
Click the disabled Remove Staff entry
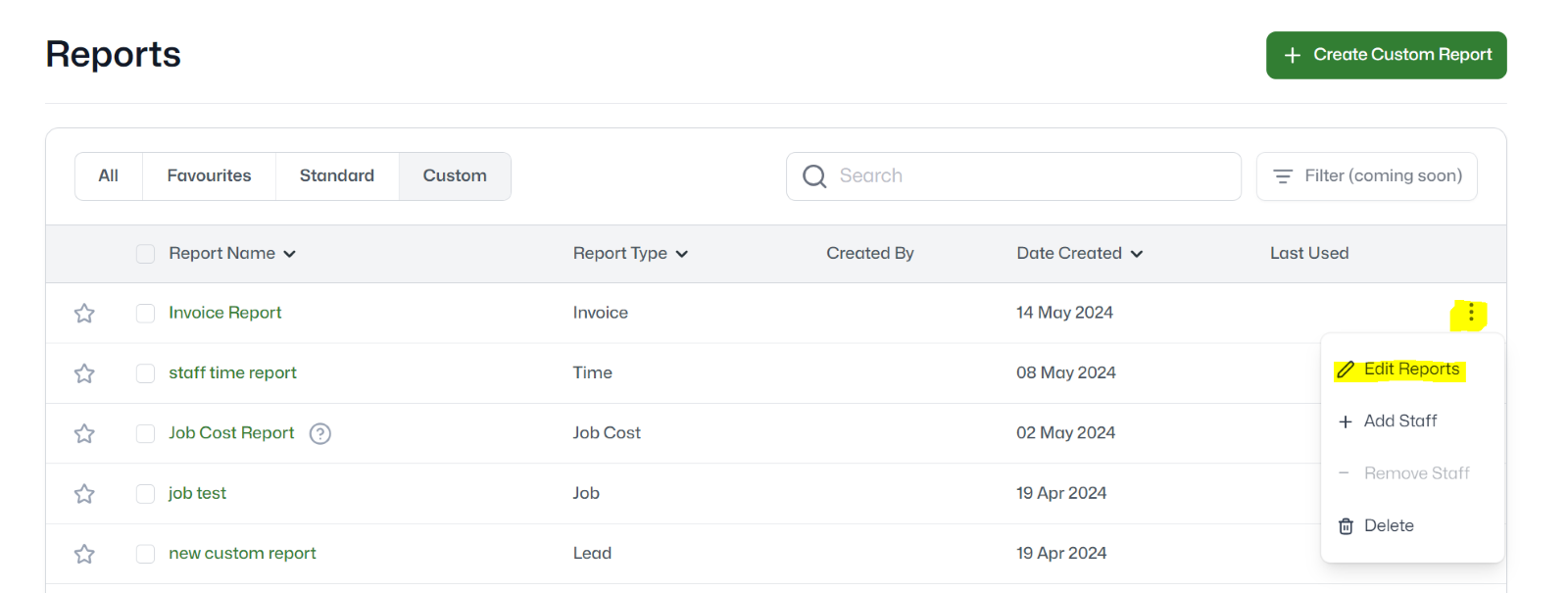point(1412,473)
